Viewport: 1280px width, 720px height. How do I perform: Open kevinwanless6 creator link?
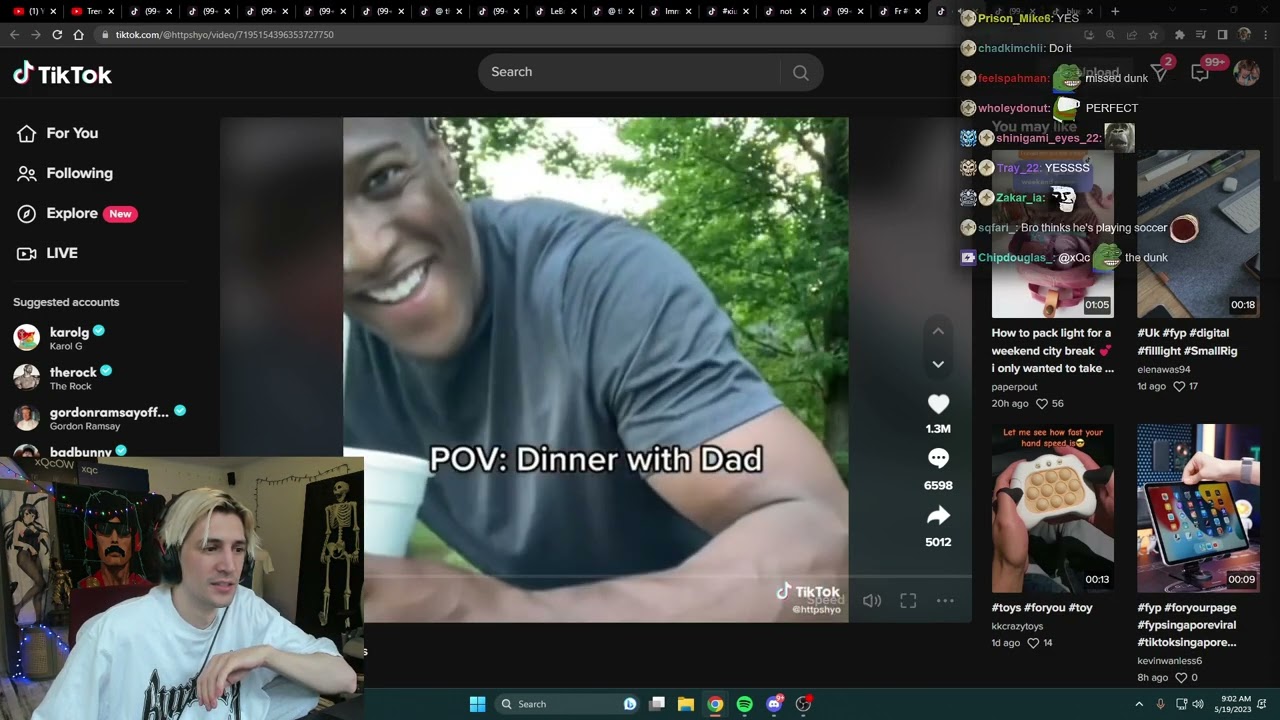click(x=1169, y=661)
